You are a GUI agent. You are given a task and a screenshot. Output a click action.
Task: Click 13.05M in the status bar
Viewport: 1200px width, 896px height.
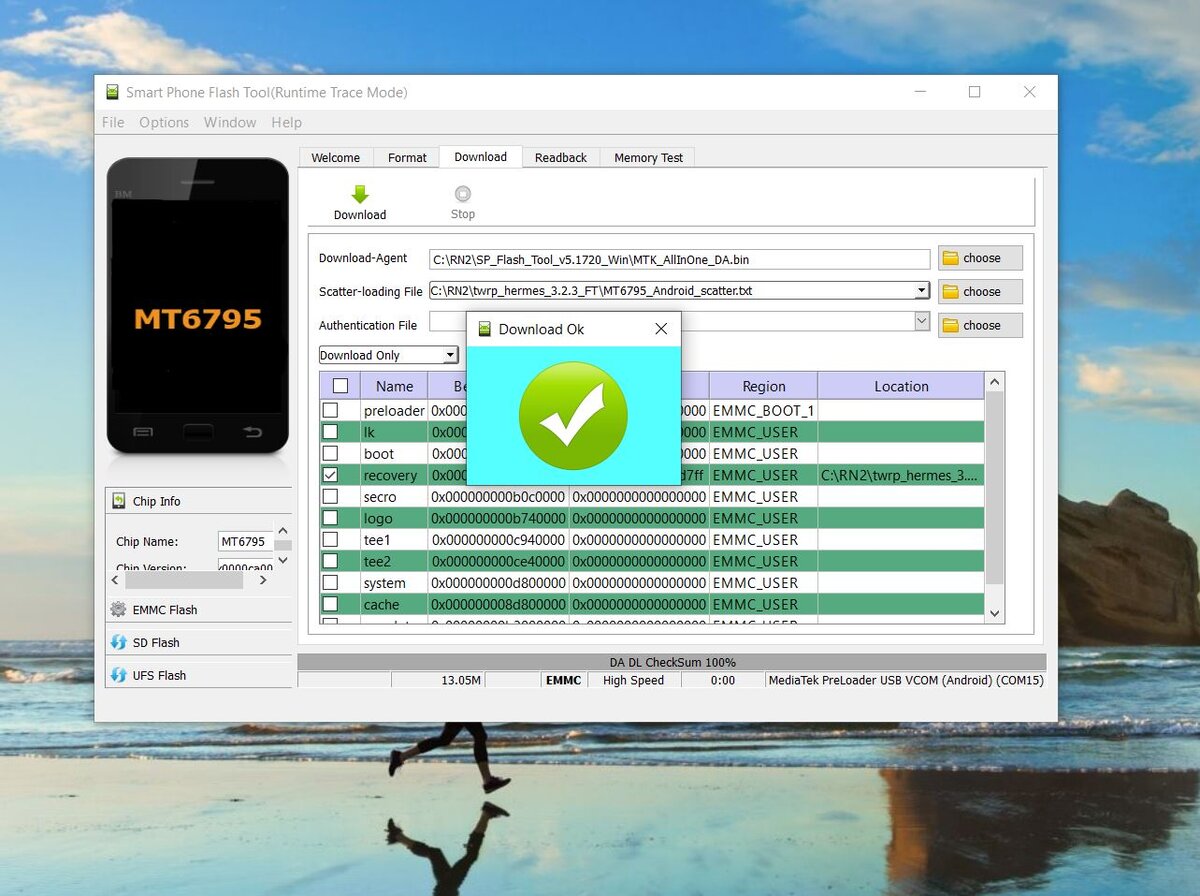click(461, 680)
